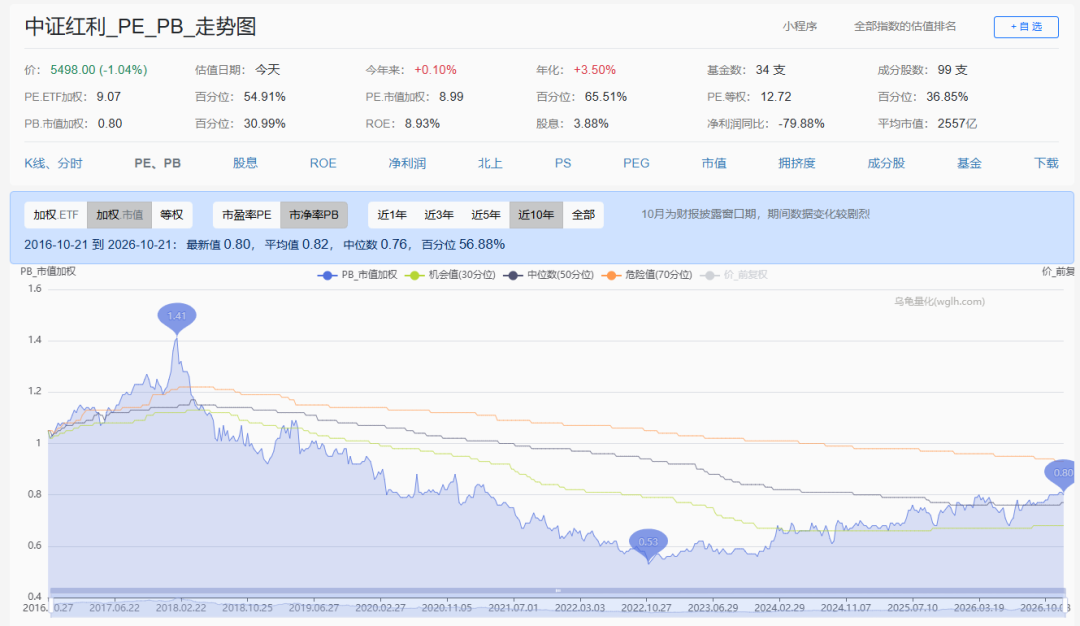The height and width of the screenshot is (626, 1080).
Task: Open the 小程序 link
Action: tap(800, 26)
